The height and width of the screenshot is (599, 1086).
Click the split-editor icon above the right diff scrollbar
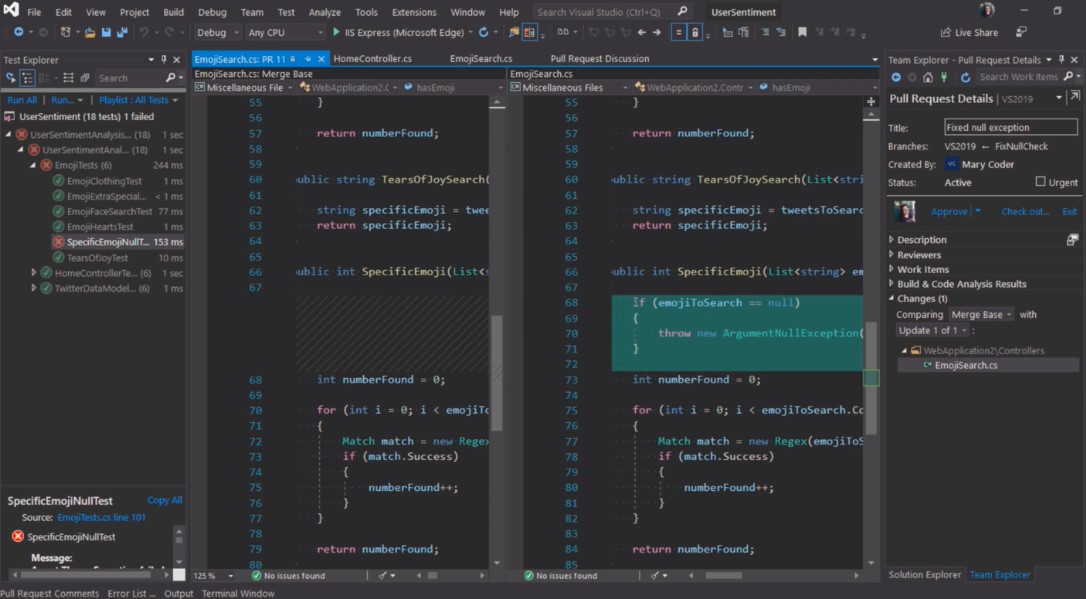click(871, 102)
